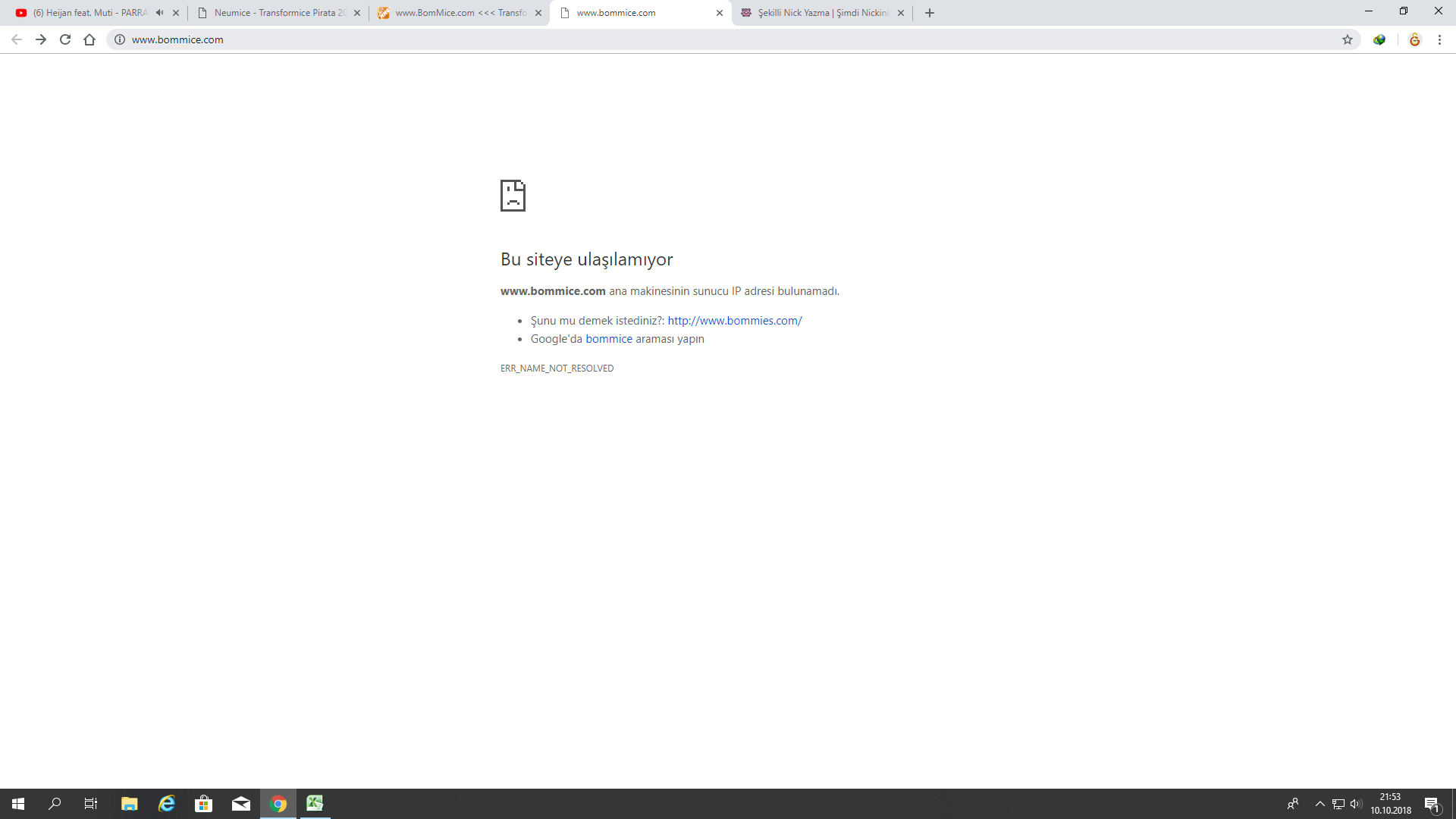Viewport: 1456px width, 819px height.
Task: Minimize the Chrome window
Action: click(x=1369, y=11)
